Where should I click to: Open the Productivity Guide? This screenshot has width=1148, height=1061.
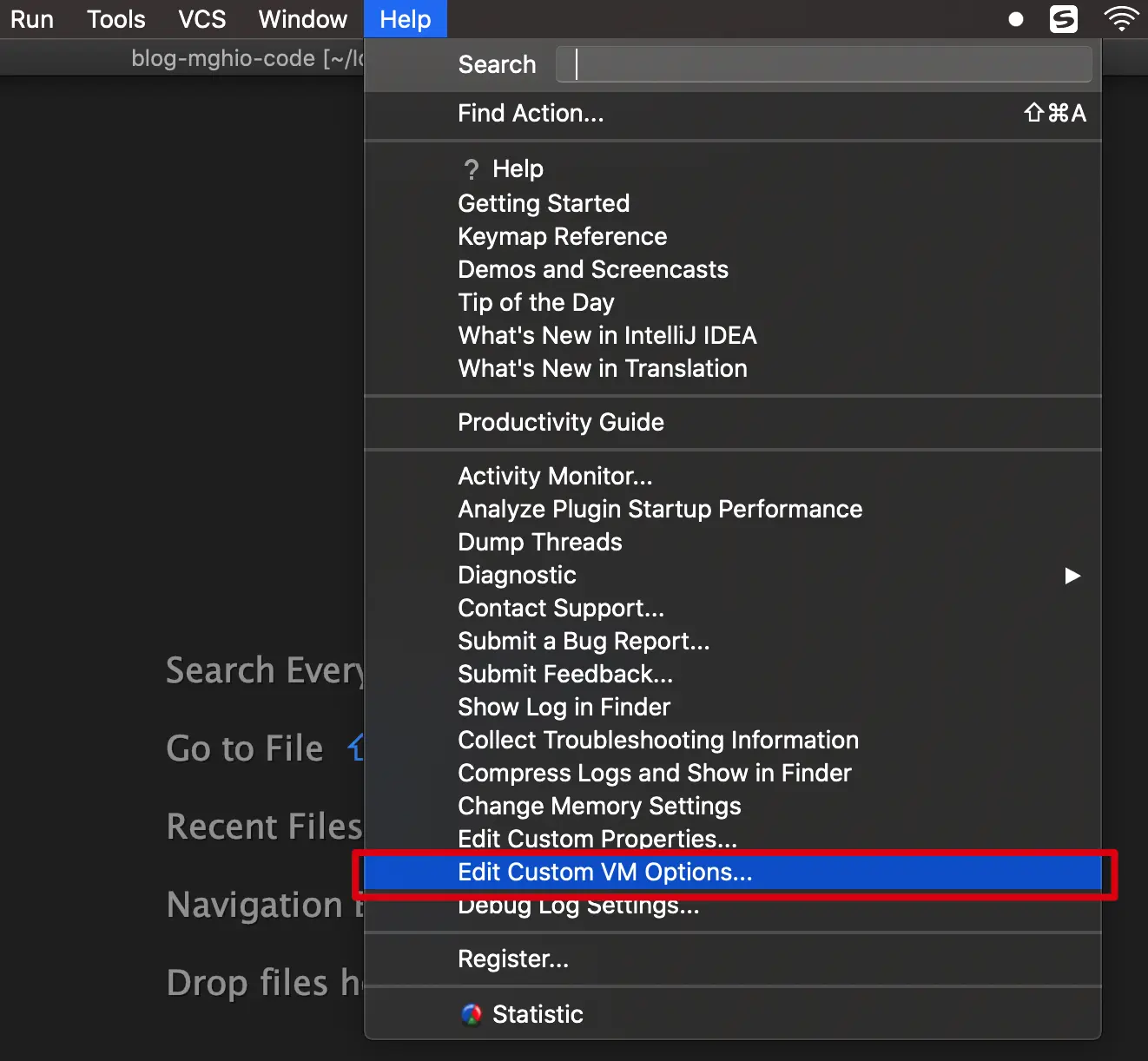561,423
